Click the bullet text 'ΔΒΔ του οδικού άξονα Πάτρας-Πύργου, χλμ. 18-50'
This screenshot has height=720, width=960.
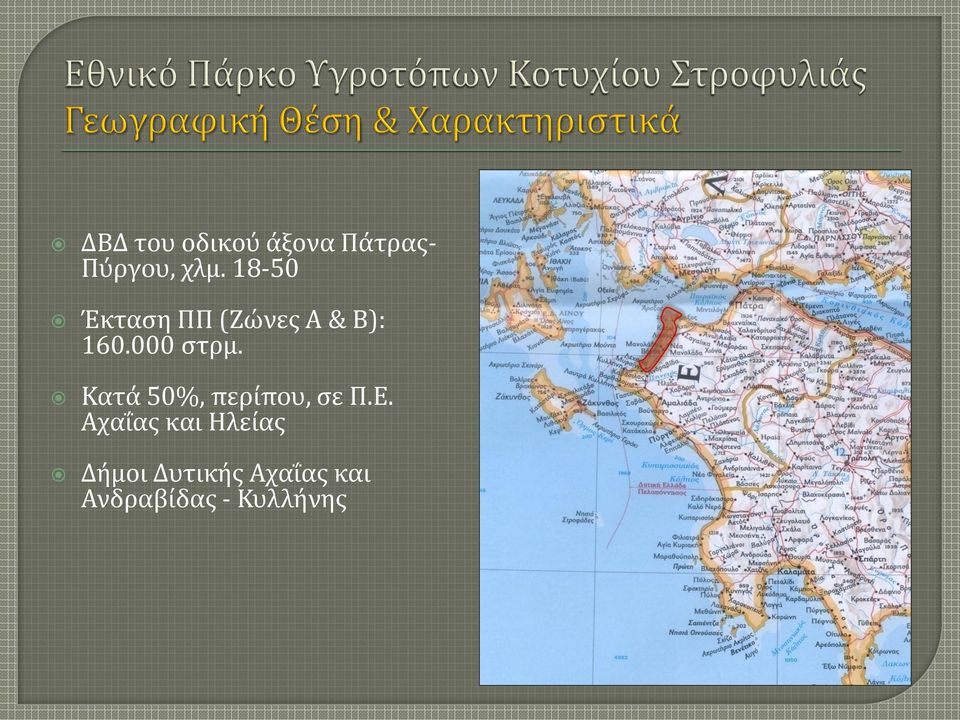click(x=259, y=256)
